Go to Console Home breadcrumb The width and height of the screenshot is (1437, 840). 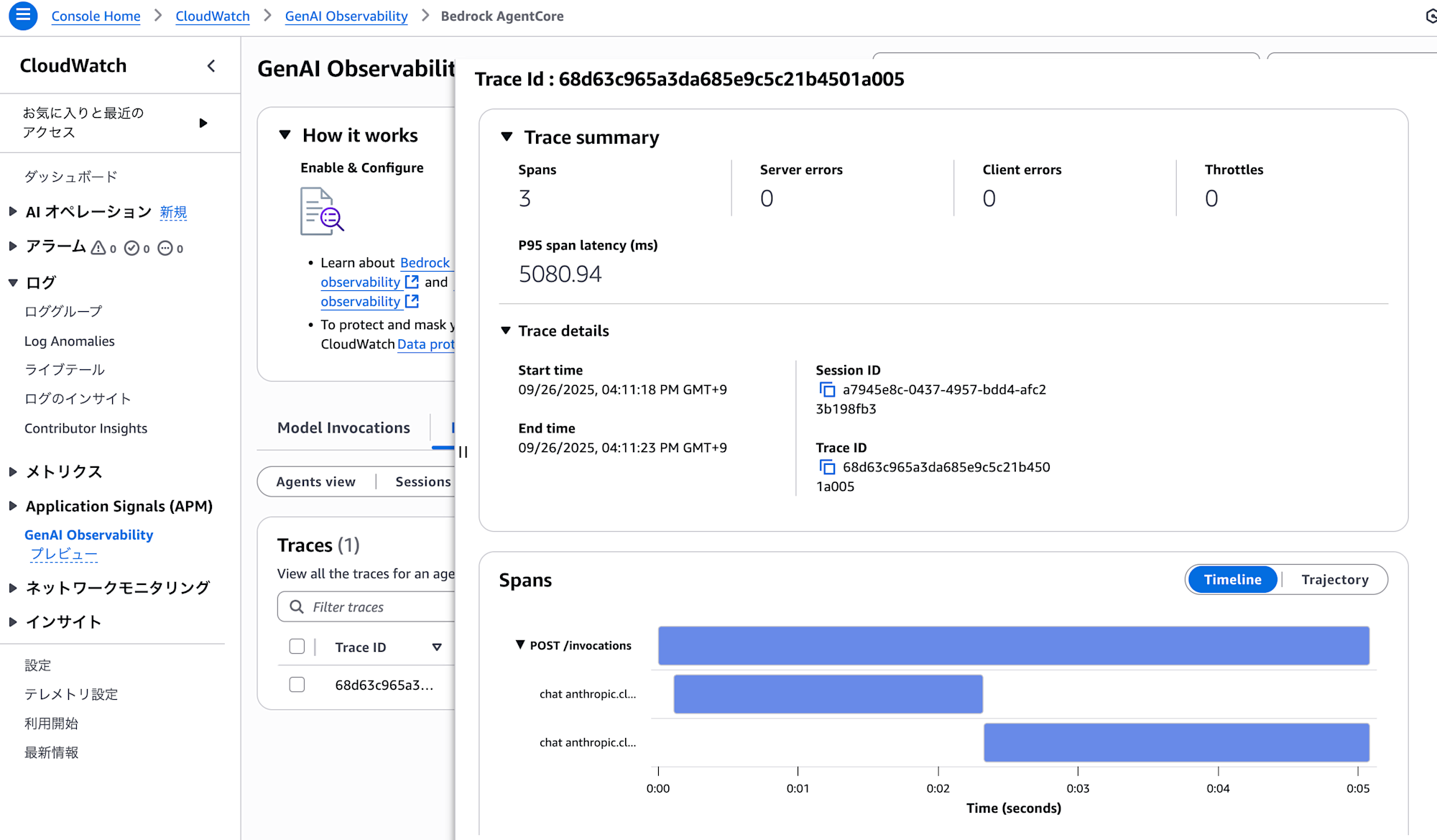[x=96, y=16]
